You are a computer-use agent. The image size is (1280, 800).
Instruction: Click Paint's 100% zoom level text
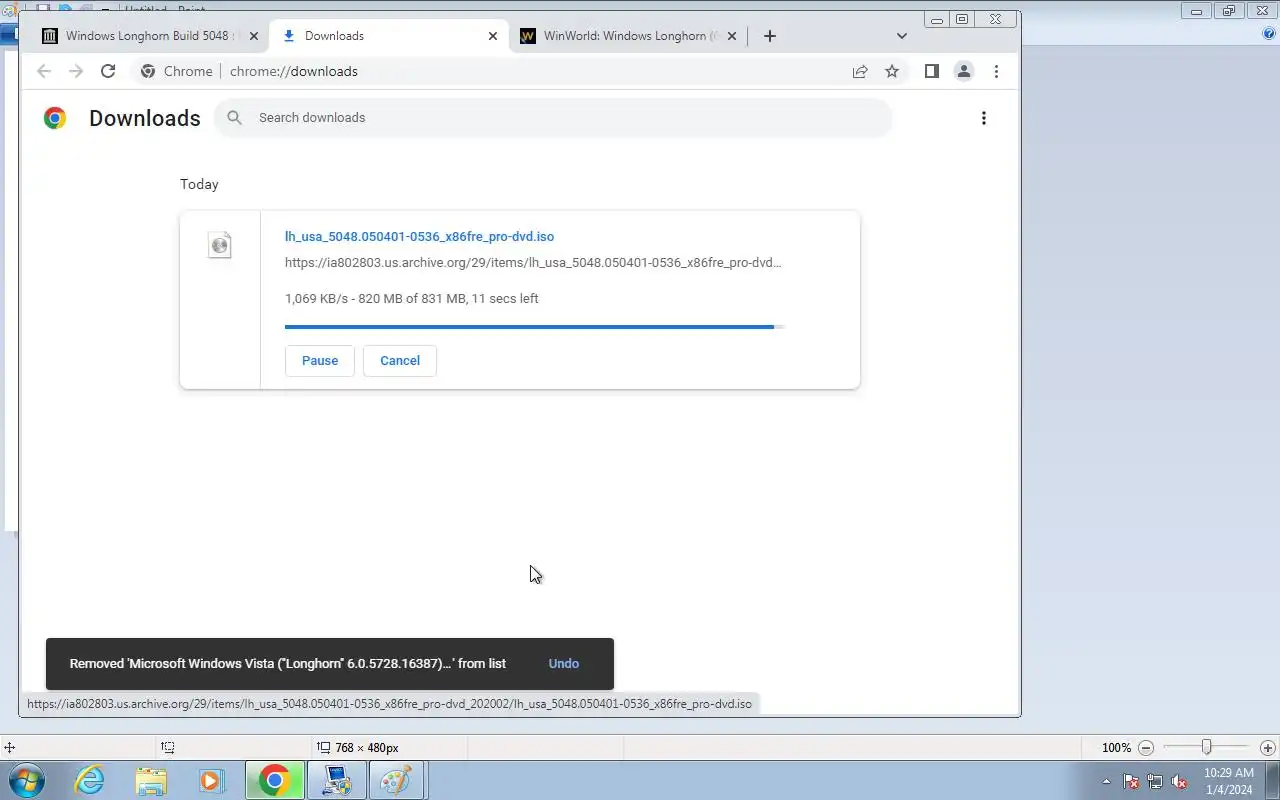[x=1116, y=748]
